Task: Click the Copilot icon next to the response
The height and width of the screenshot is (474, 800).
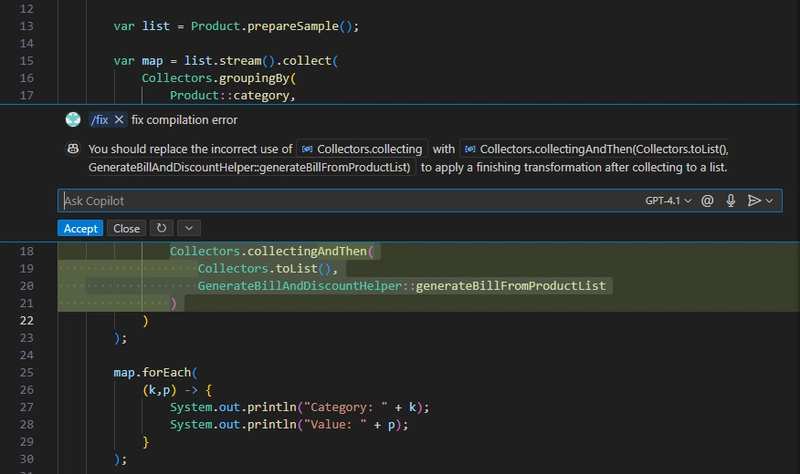Action: point(73,148)
